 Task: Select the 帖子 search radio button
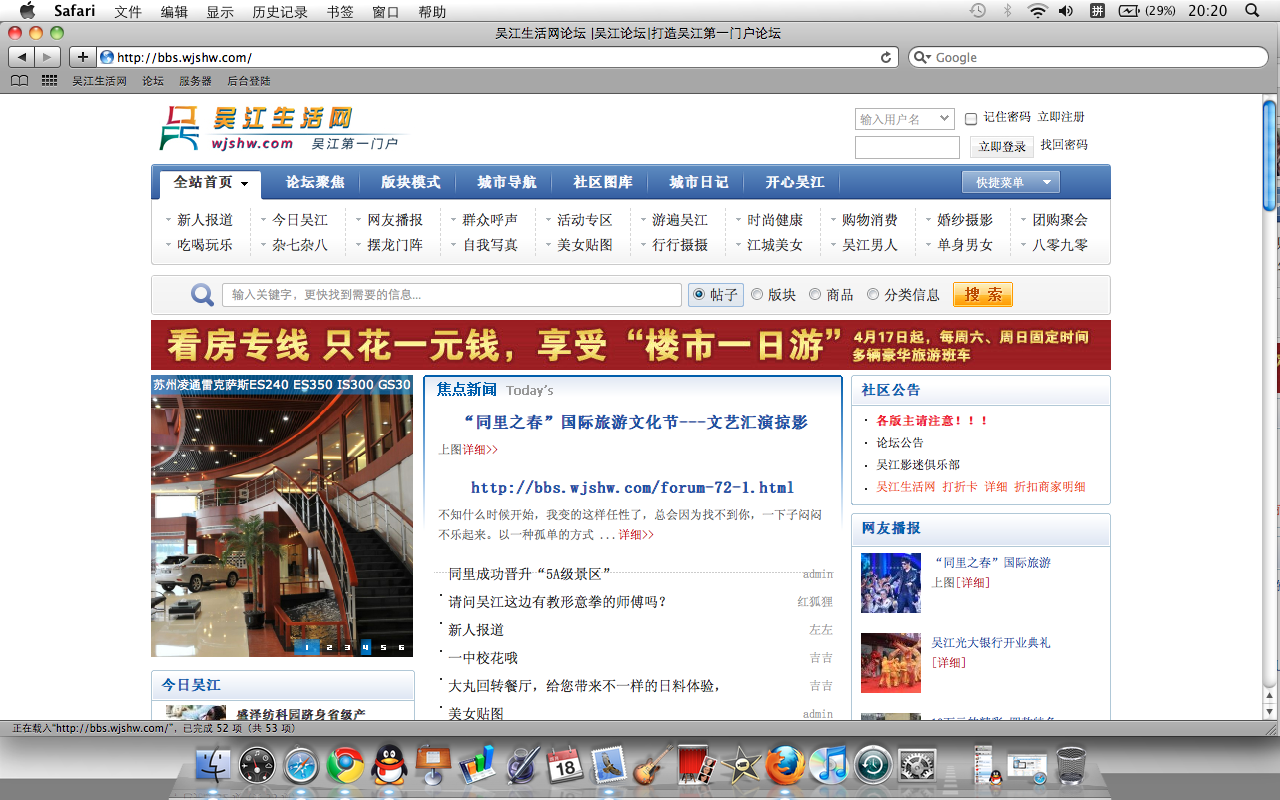[698, 295]
